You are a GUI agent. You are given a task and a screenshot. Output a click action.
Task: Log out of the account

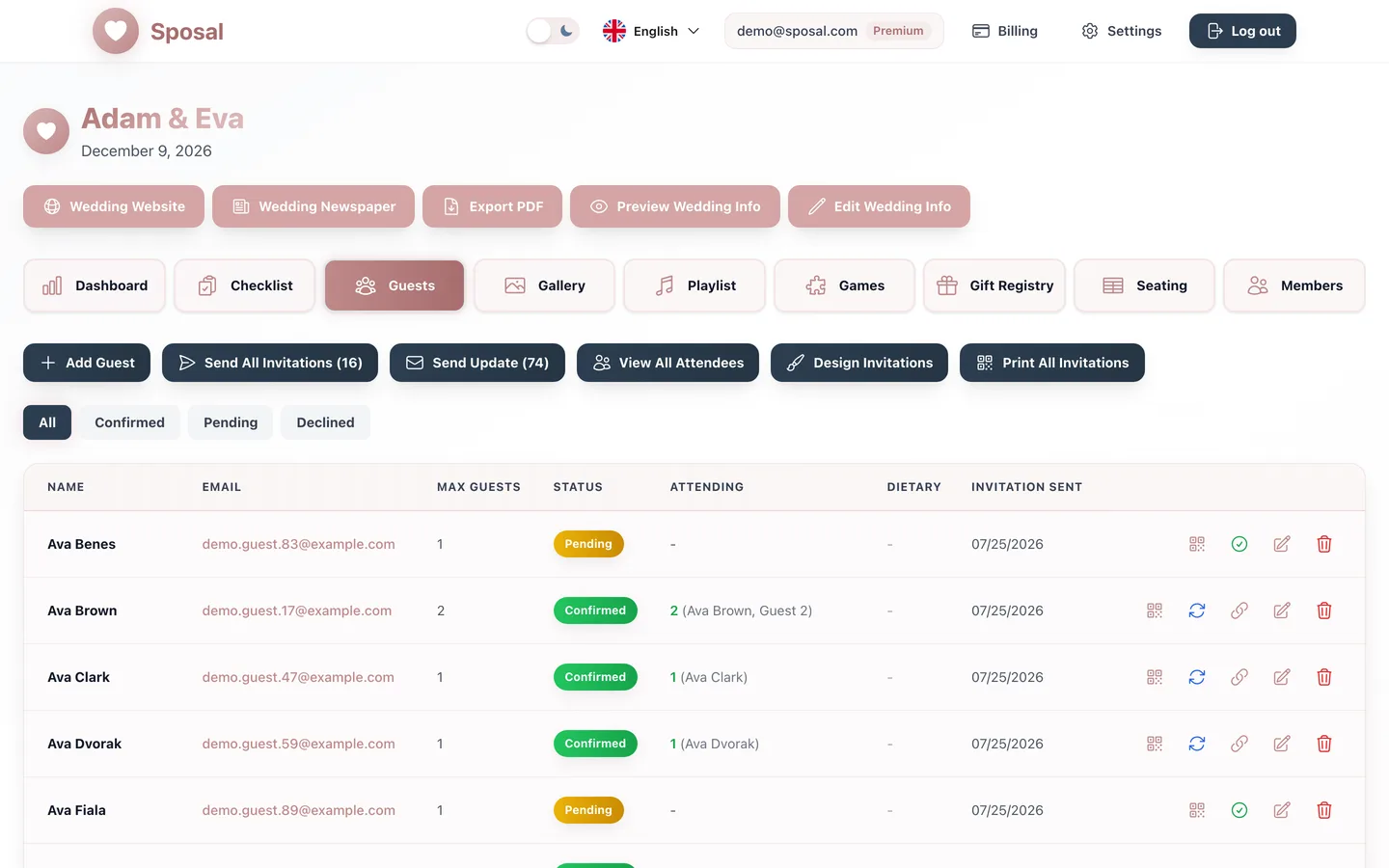(x=1242, y=31)
